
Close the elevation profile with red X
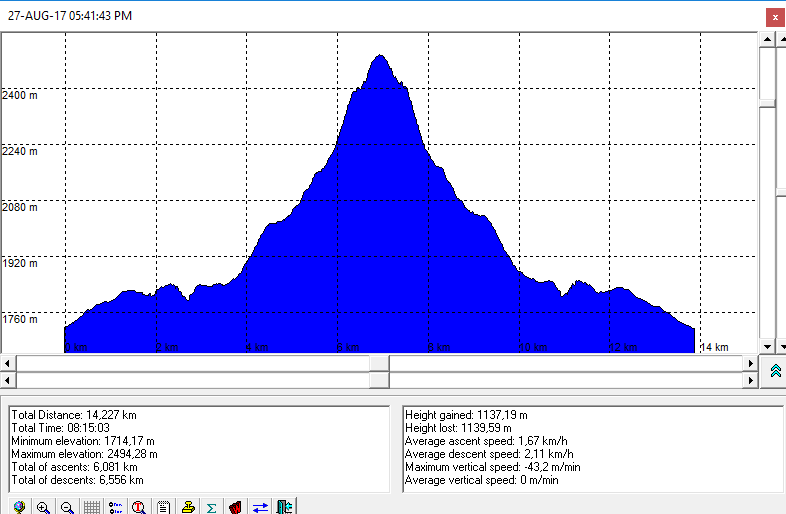tap(774, 17)
